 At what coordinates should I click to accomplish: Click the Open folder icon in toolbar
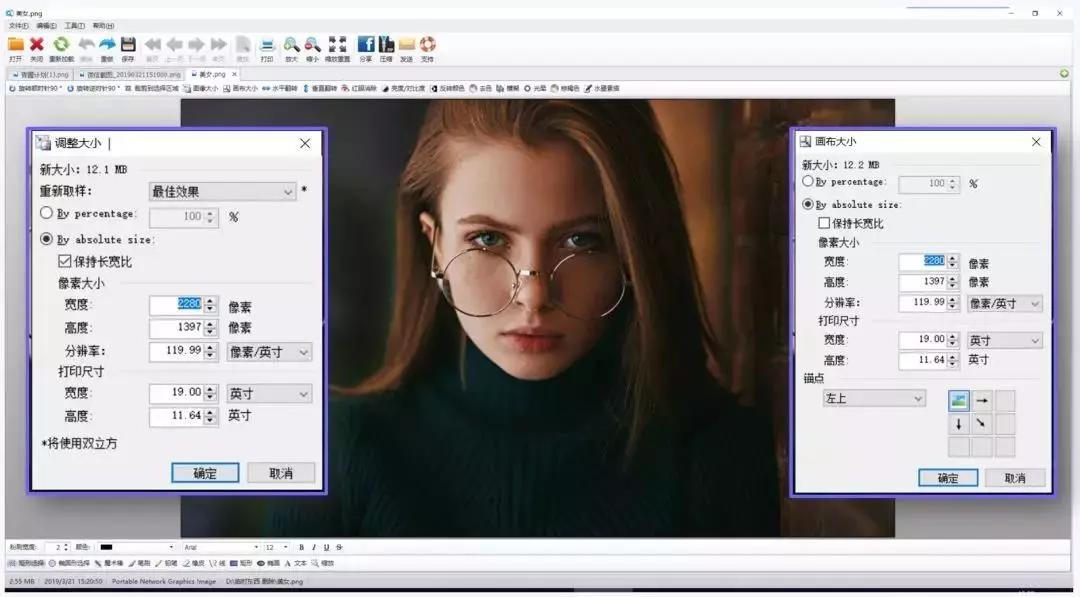(x=16, y=45)
